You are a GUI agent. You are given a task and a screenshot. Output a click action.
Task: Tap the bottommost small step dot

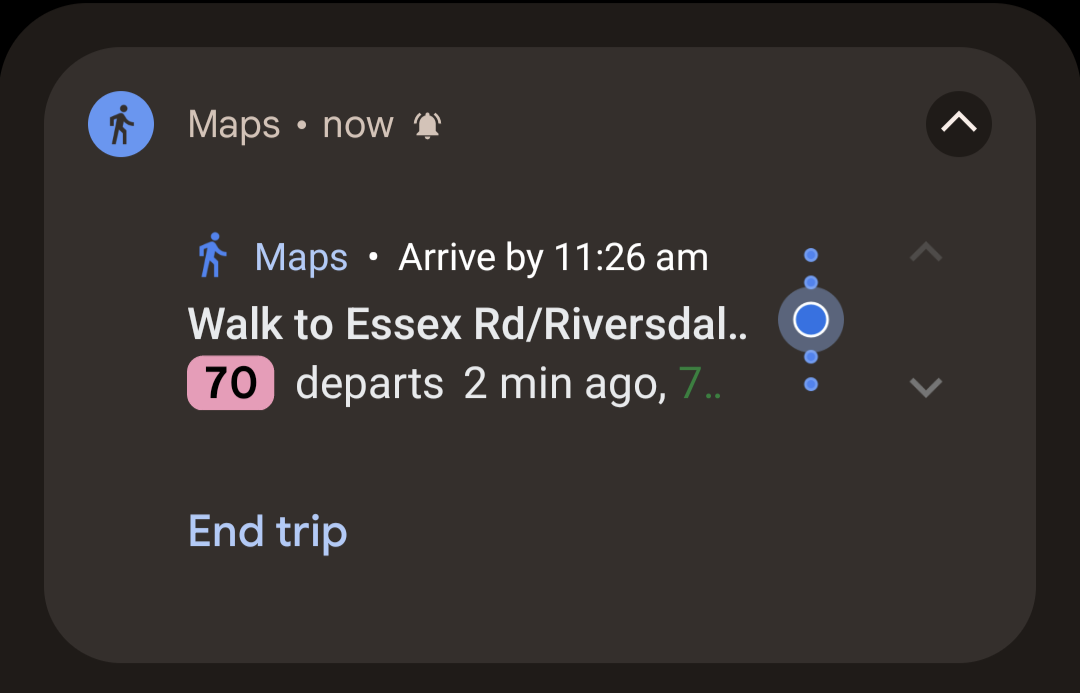811,384
